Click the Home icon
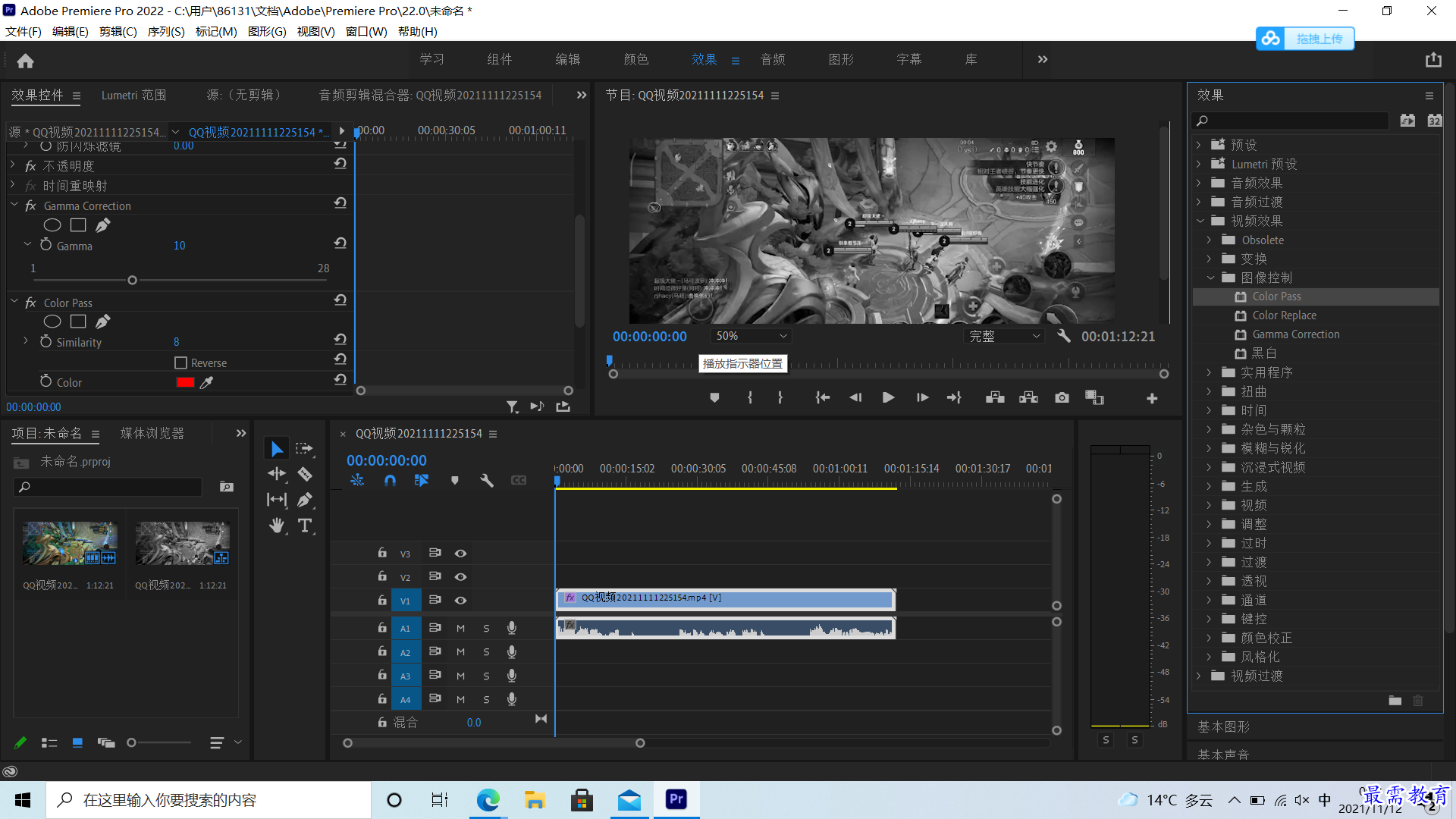Screen dimensions: 1456x819 26,61
